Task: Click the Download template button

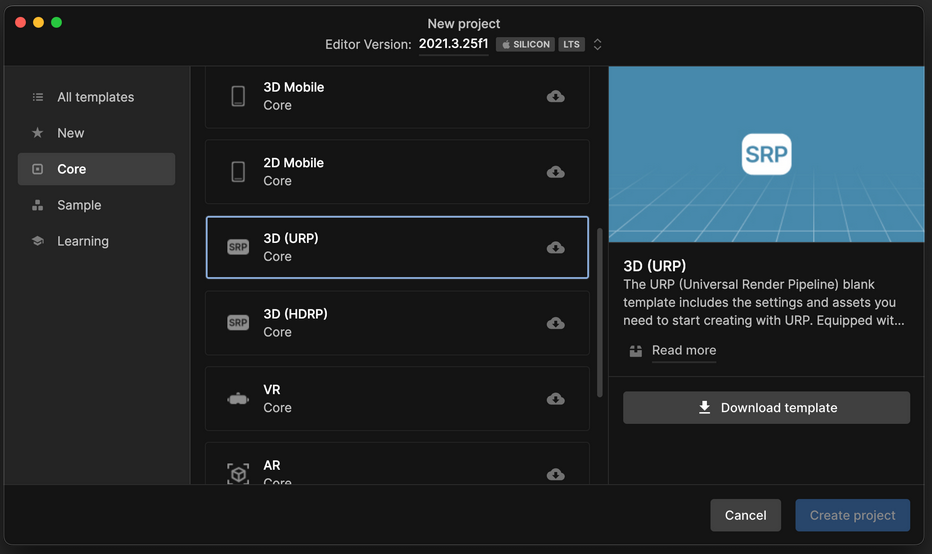Action: (x=766, y=408)
